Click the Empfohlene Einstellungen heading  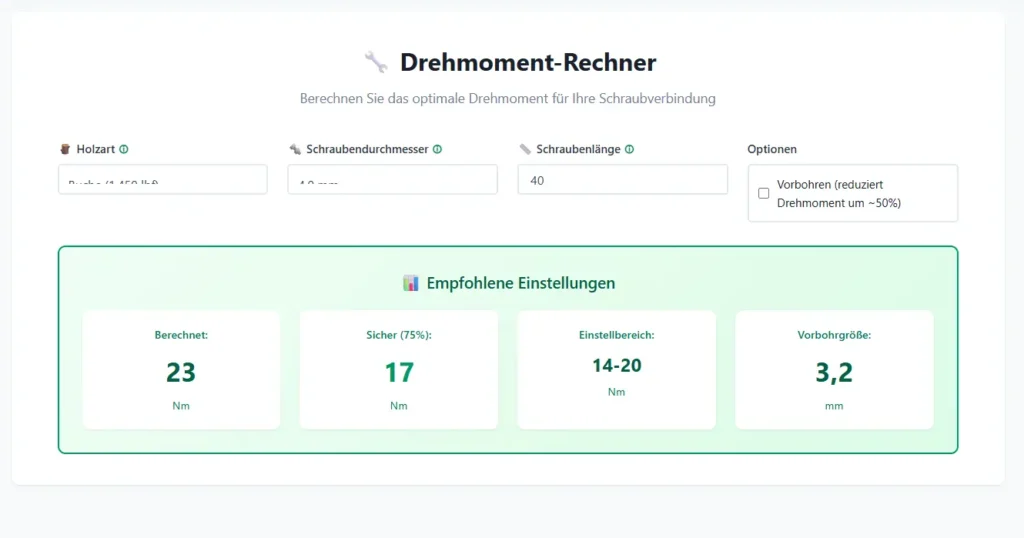point(520,283)
